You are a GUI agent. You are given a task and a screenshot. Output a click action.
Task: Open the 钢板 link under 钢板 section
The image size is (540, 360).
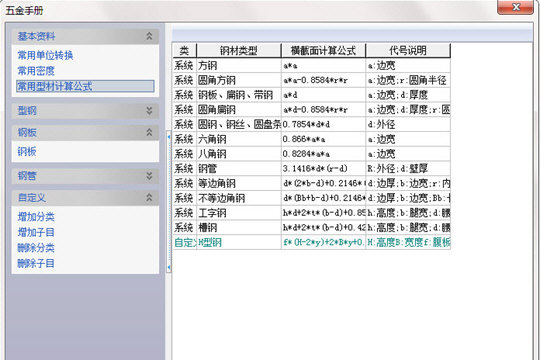pos(27,152)
